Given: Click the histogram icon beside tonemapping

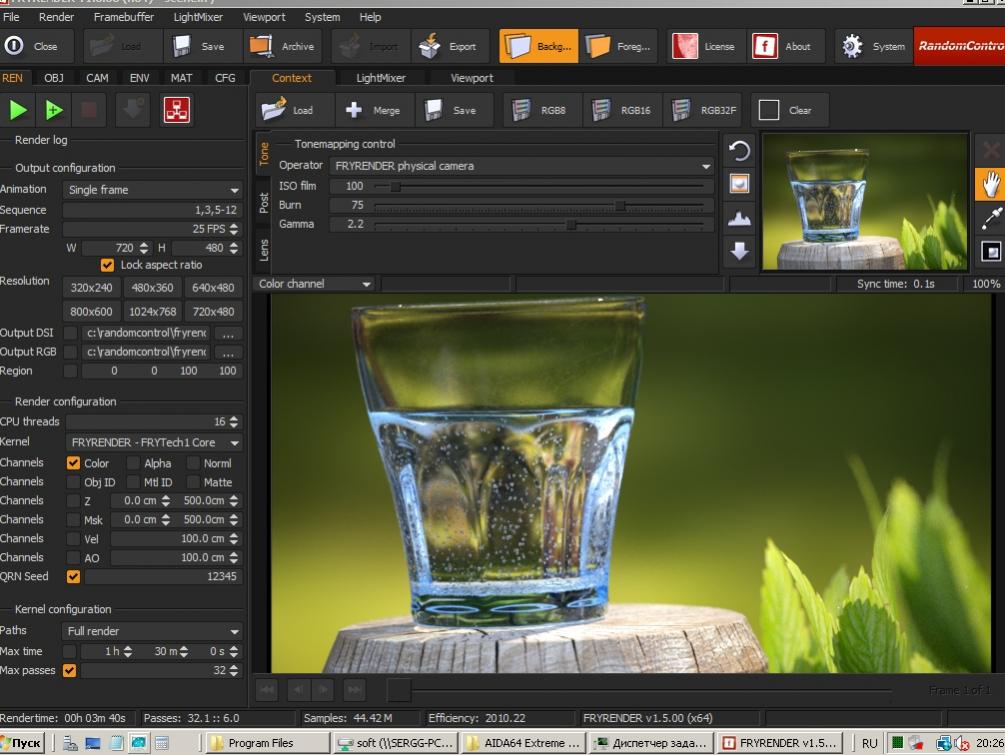Looking at the screenshot, I should point(739,219).
